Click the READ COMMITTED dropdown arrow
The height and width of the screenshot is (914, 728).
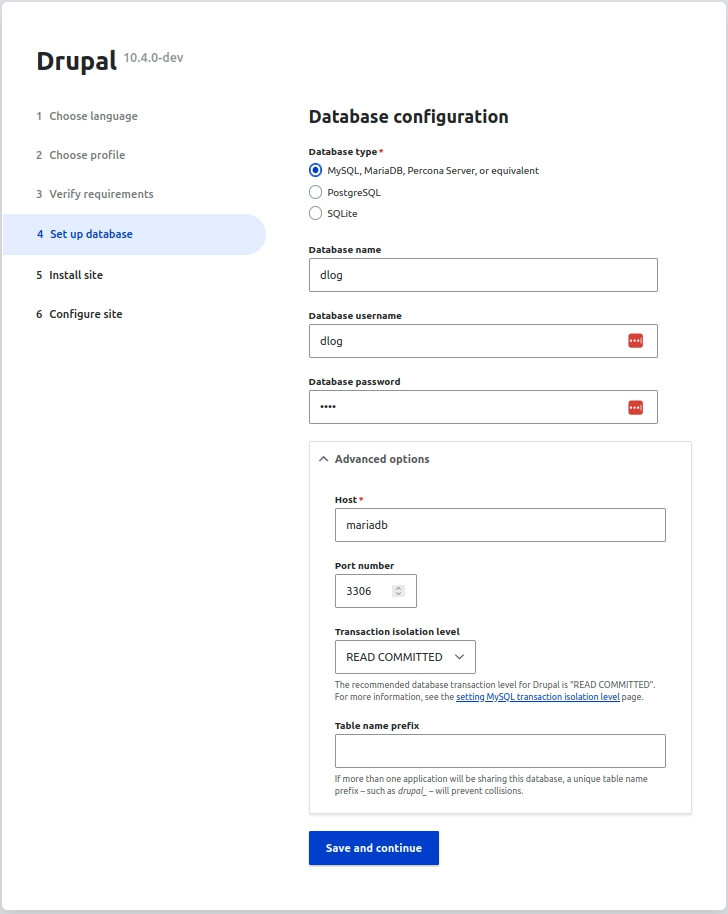point(459,657)
